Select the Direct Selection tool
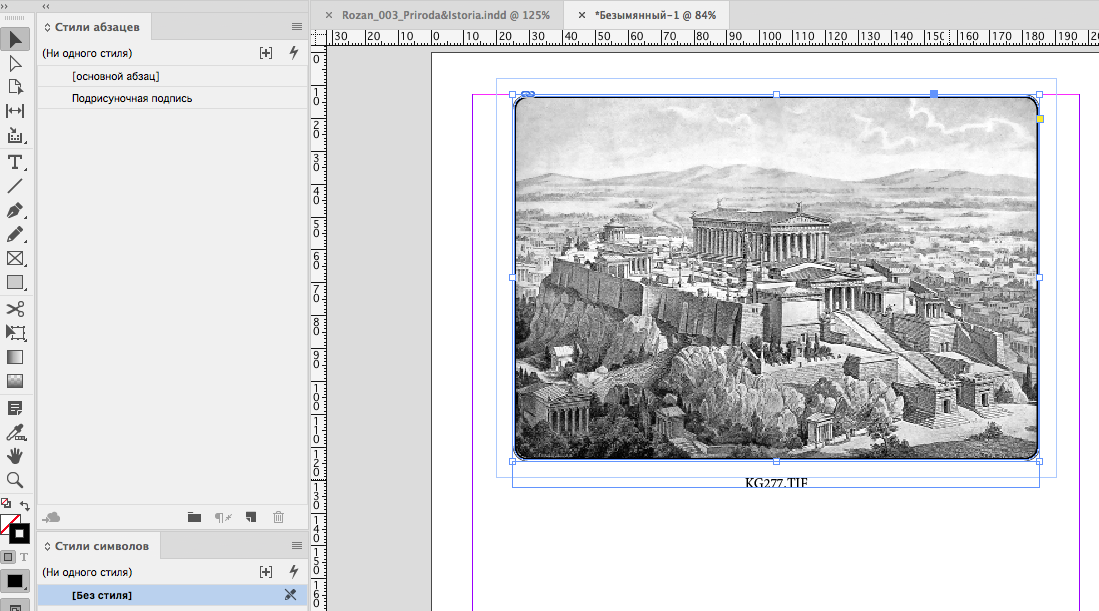 click(15, 63)
